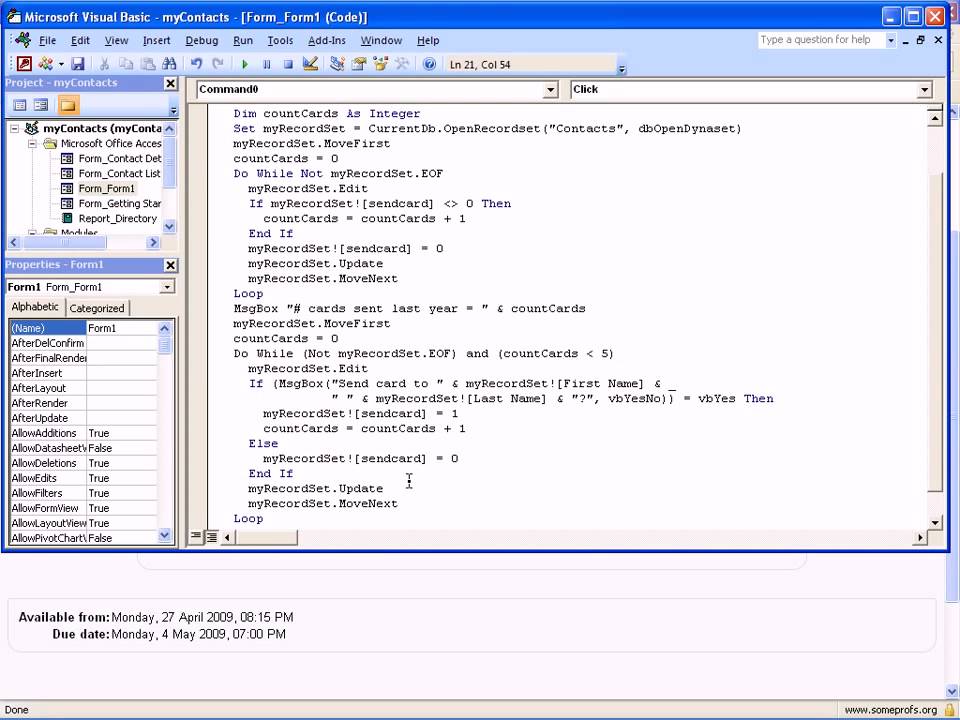The width and height of the screenshot is (960, 720).
Task: Click View Object icon in Project panel
Action: pos(41,105)
